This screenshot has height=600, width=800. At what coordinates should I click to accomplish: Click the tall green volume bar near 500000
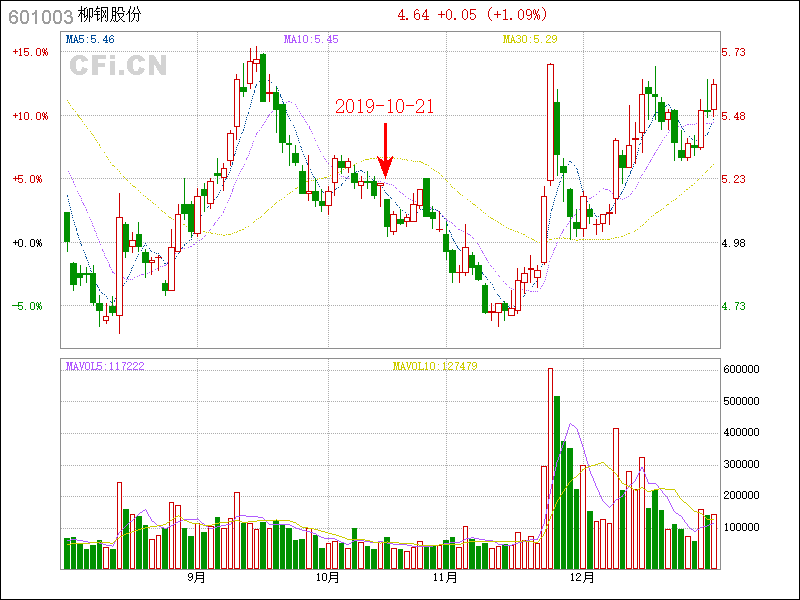tap(557, 483)
